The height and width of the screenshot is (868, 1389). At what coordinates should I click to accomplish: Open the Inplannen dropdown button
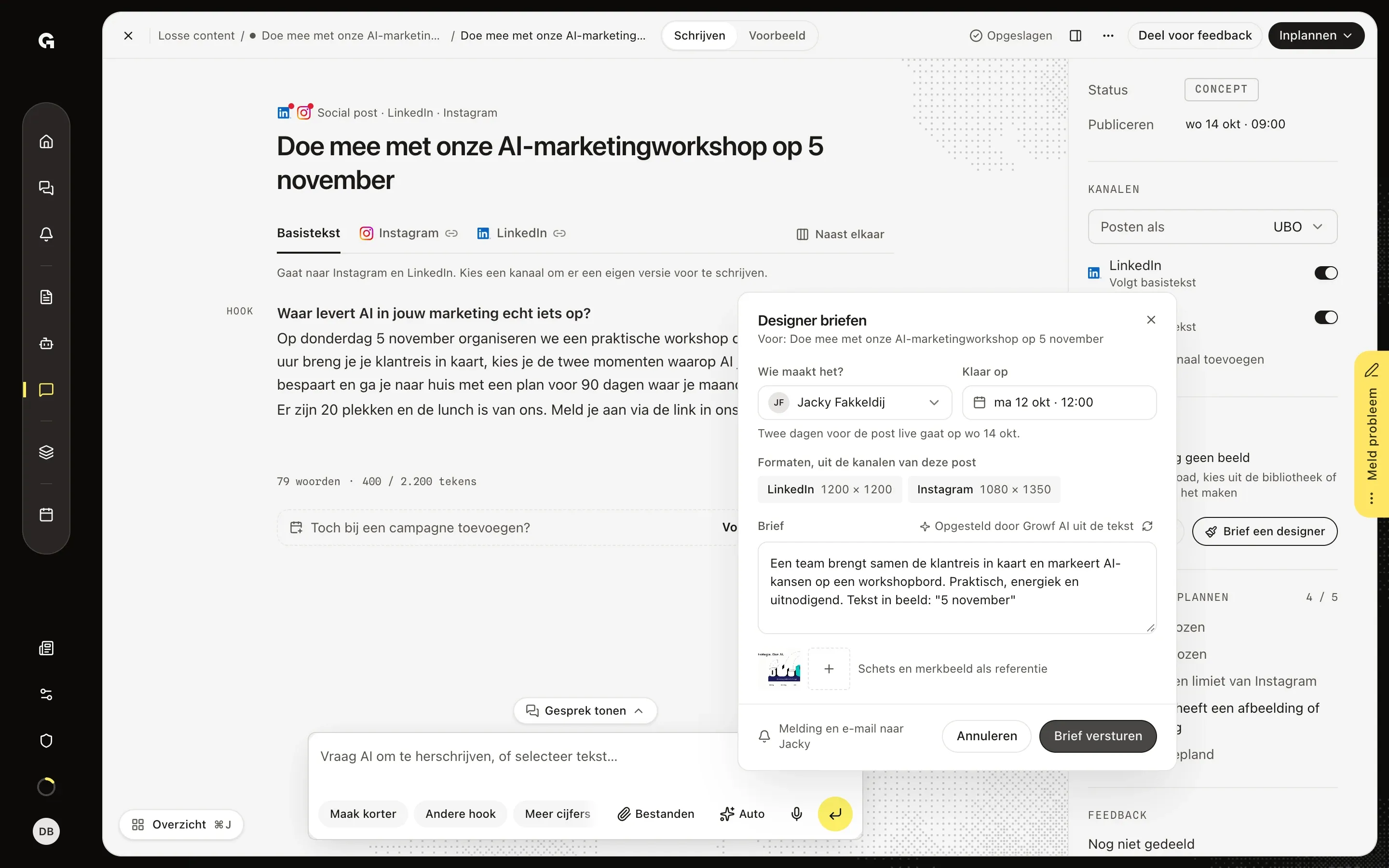pos(1316,36)
